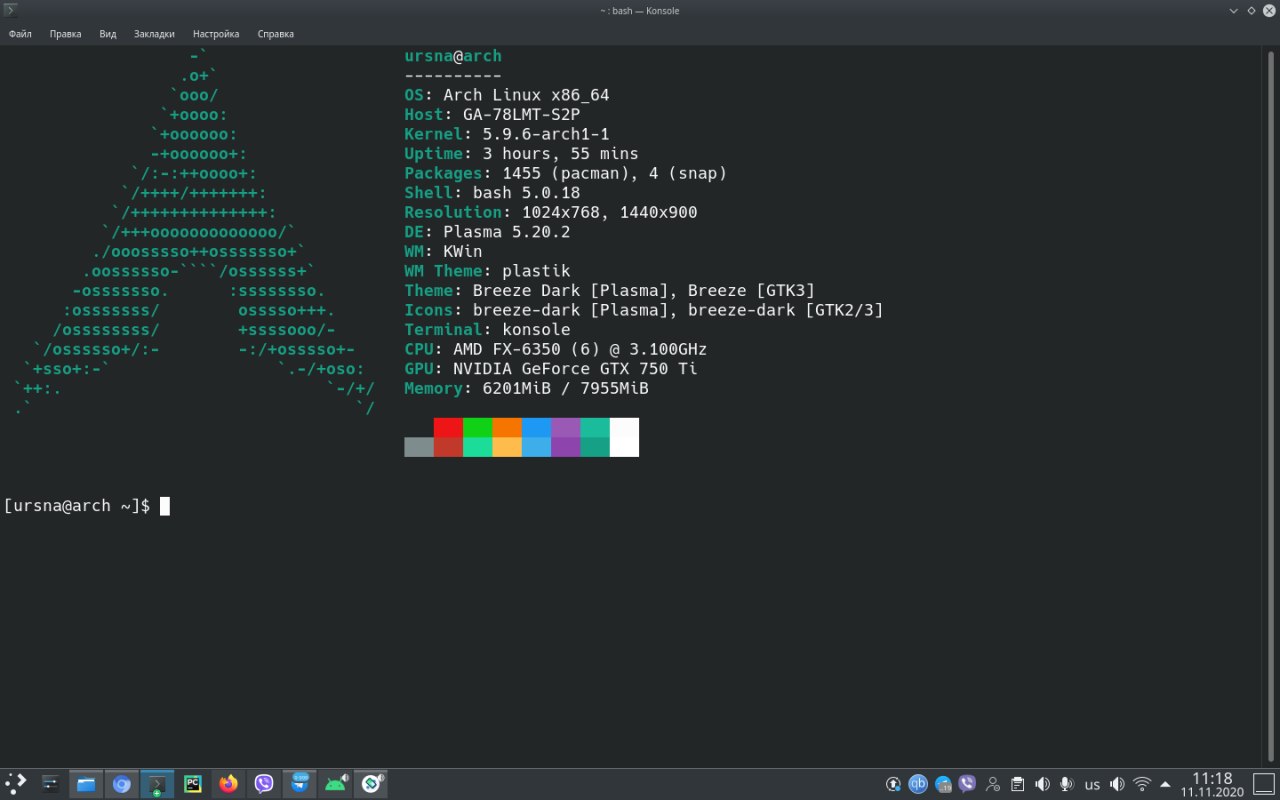This screenshot has height=800, width=1280.
Task: Click the Show Desktop button
Action: pyautogui.click(x=1264, y=784)
